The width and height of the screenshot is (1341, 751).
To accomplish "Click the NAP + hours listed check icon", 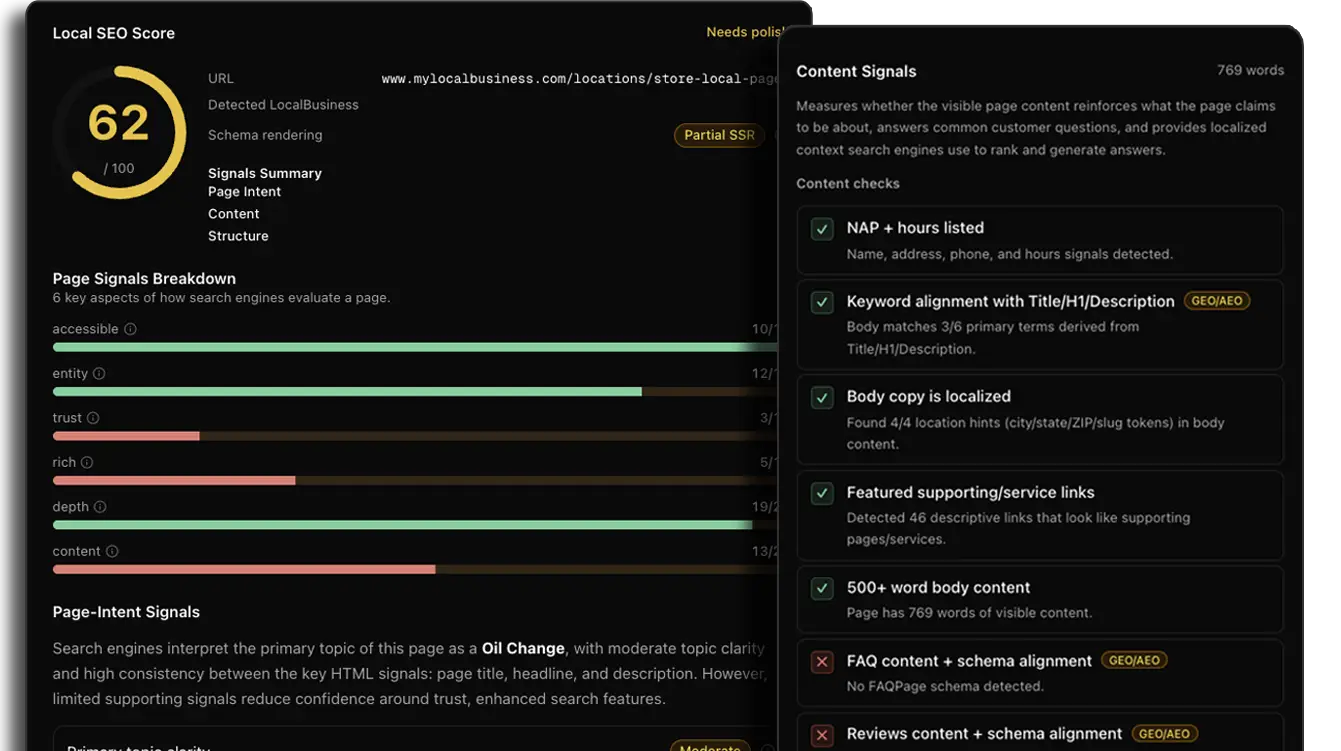I will [822, 229].
